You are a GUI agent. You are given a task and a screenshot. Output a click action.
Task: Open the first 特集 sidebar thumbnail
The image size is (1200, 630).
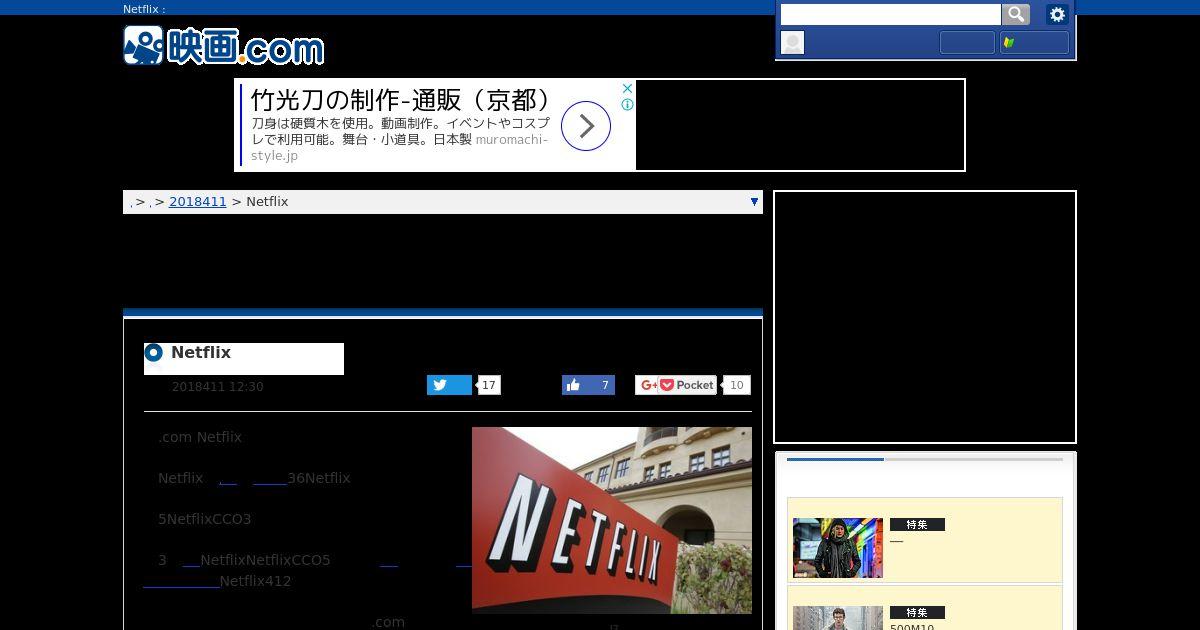pyautogui.click(x=838, y=547)
